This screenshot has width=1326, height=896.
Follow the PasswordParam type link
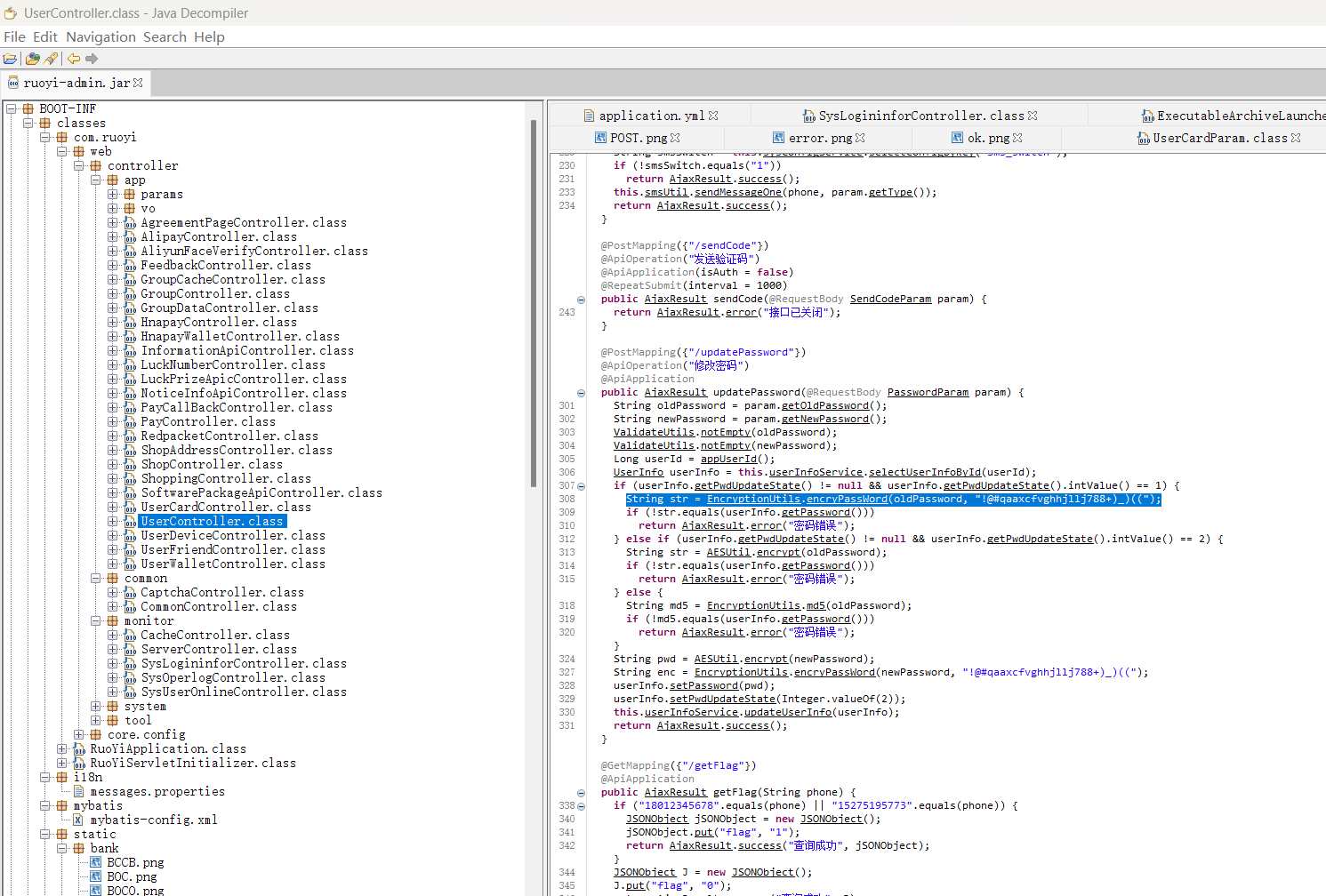(x=928, y=393)
